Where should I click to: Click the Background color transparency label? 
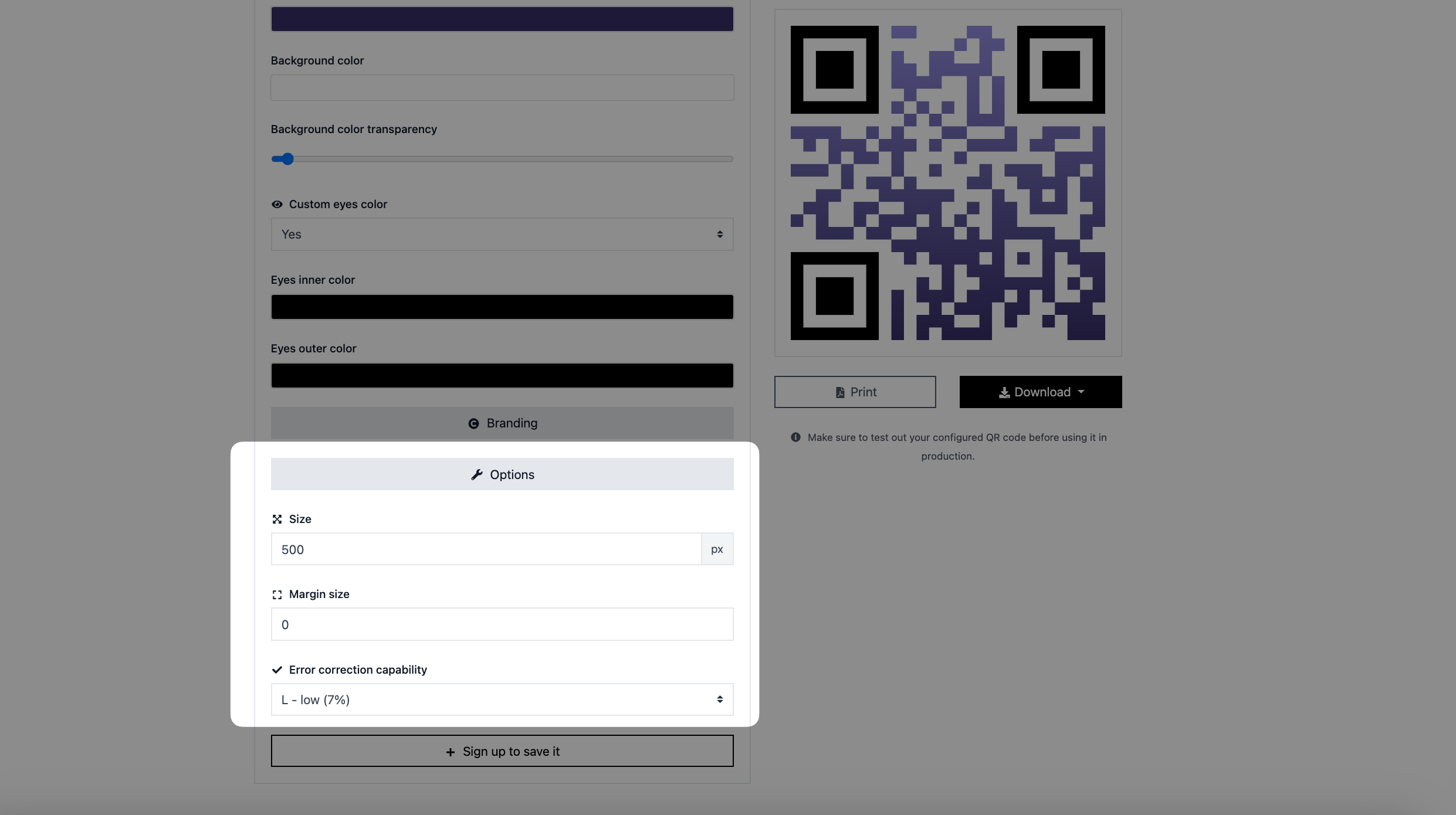coord(354,129)
